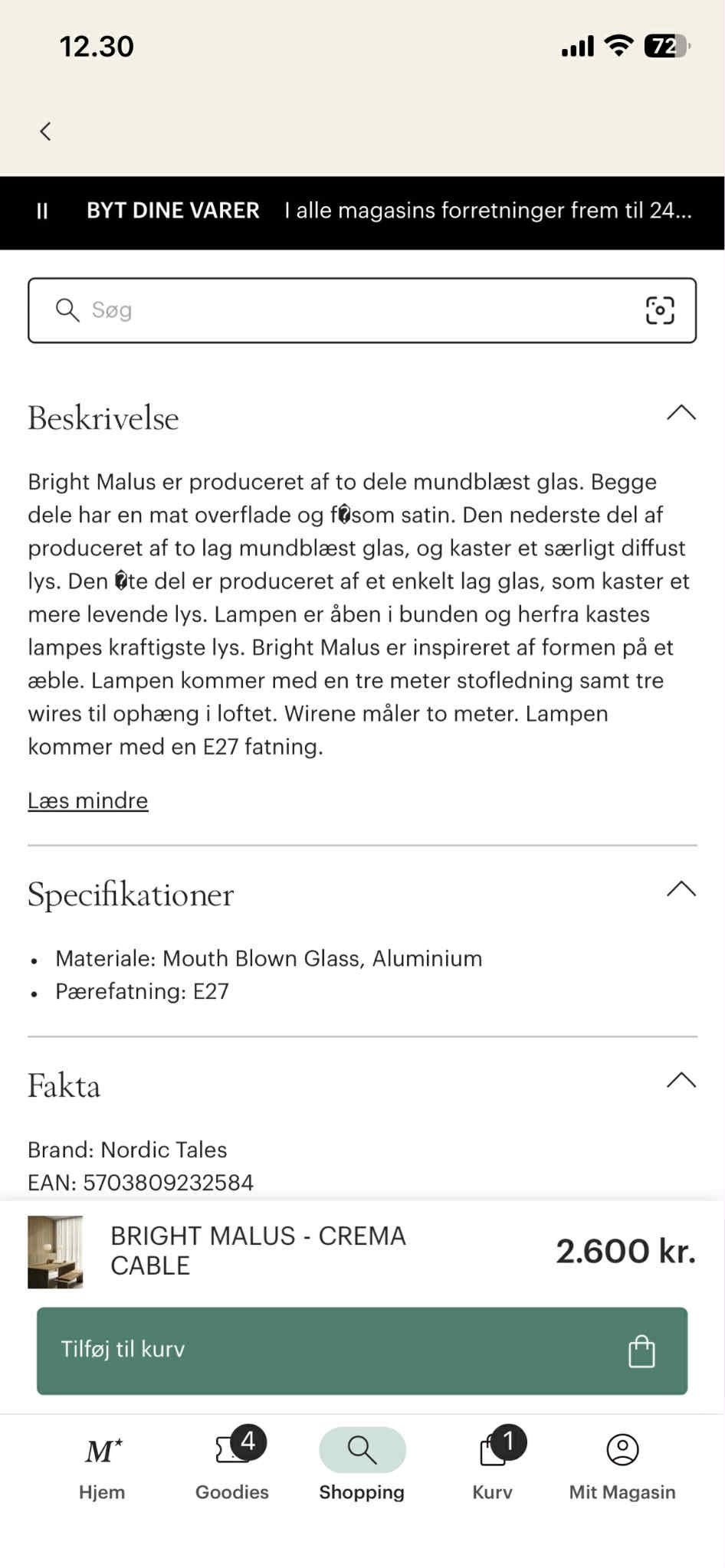The height and width of the screenshot is (1568, 725).
Task: Tap shopping bag icon on add button
Action: (x=641, y=1351)
